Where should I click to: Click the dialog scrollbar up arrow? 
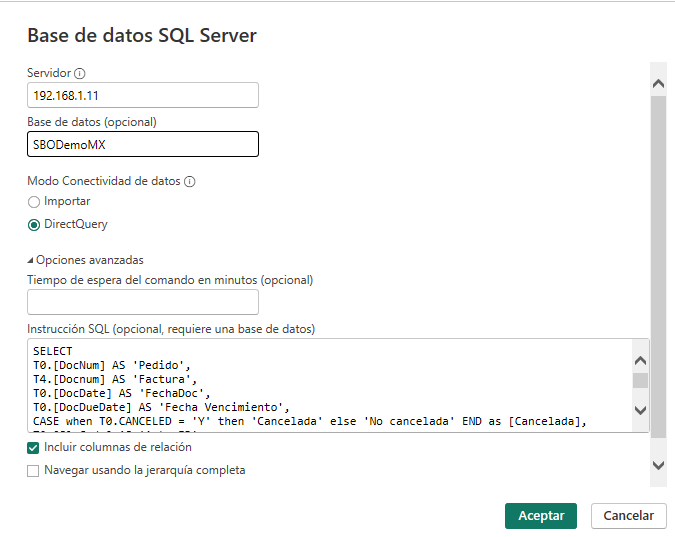[x=658, y=84]
